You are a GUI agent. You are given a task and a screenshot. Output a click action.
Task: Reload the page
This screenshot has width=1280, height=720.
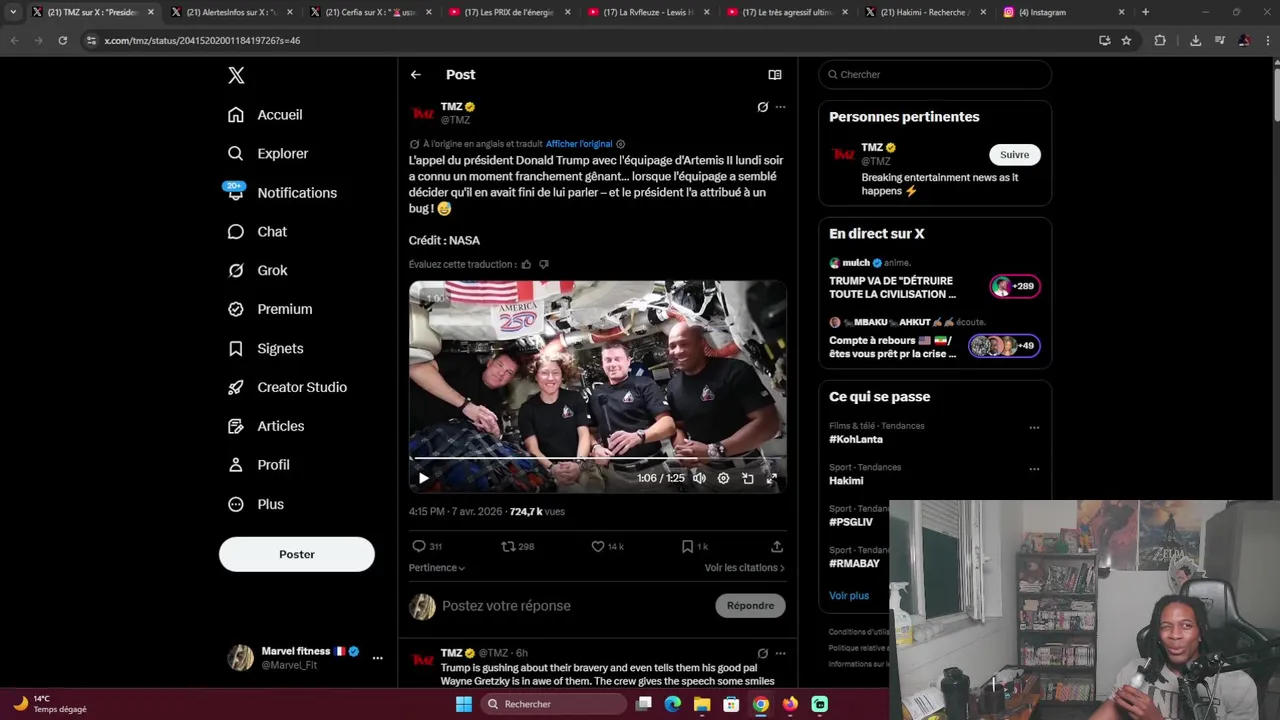tap(62, 41)
